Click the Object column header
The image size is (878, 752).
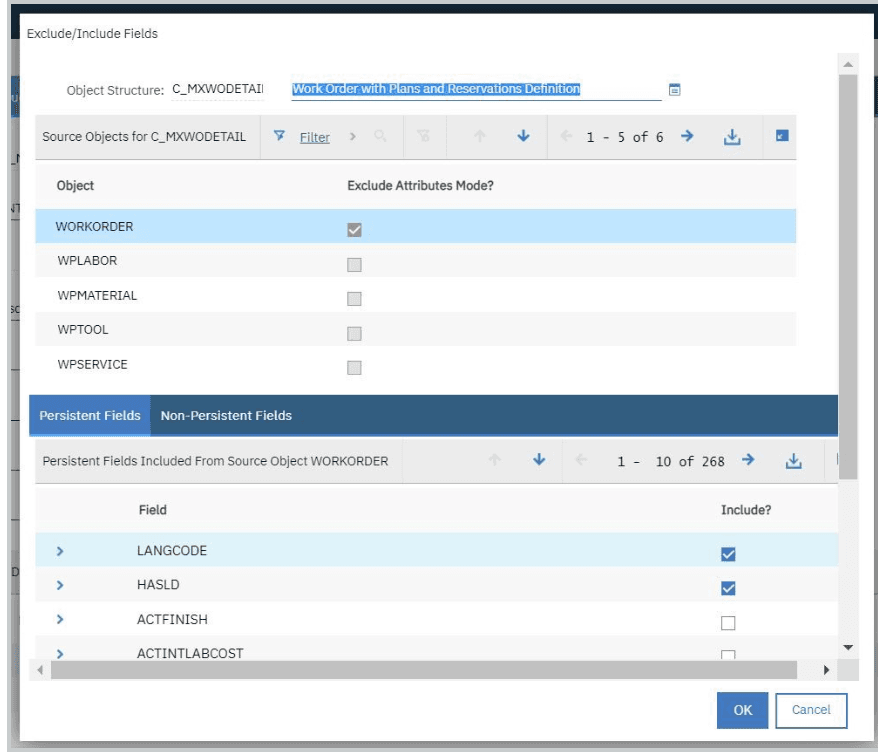coord(75,185)
